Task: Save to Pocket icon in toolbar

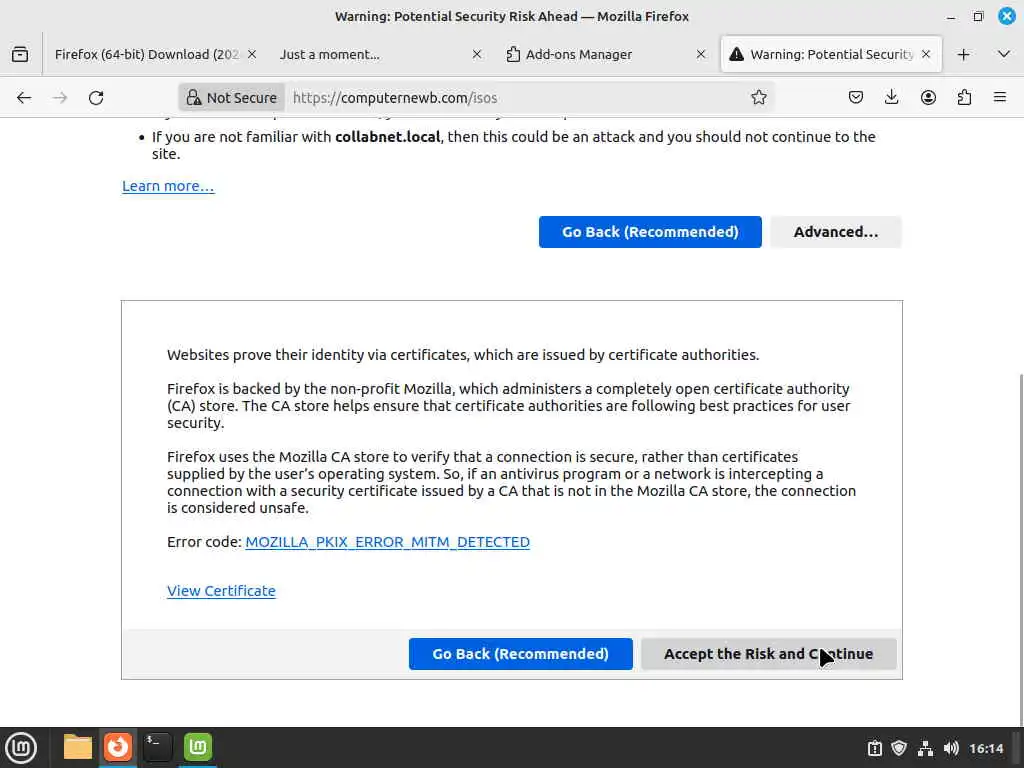Action: coord(856,97)
